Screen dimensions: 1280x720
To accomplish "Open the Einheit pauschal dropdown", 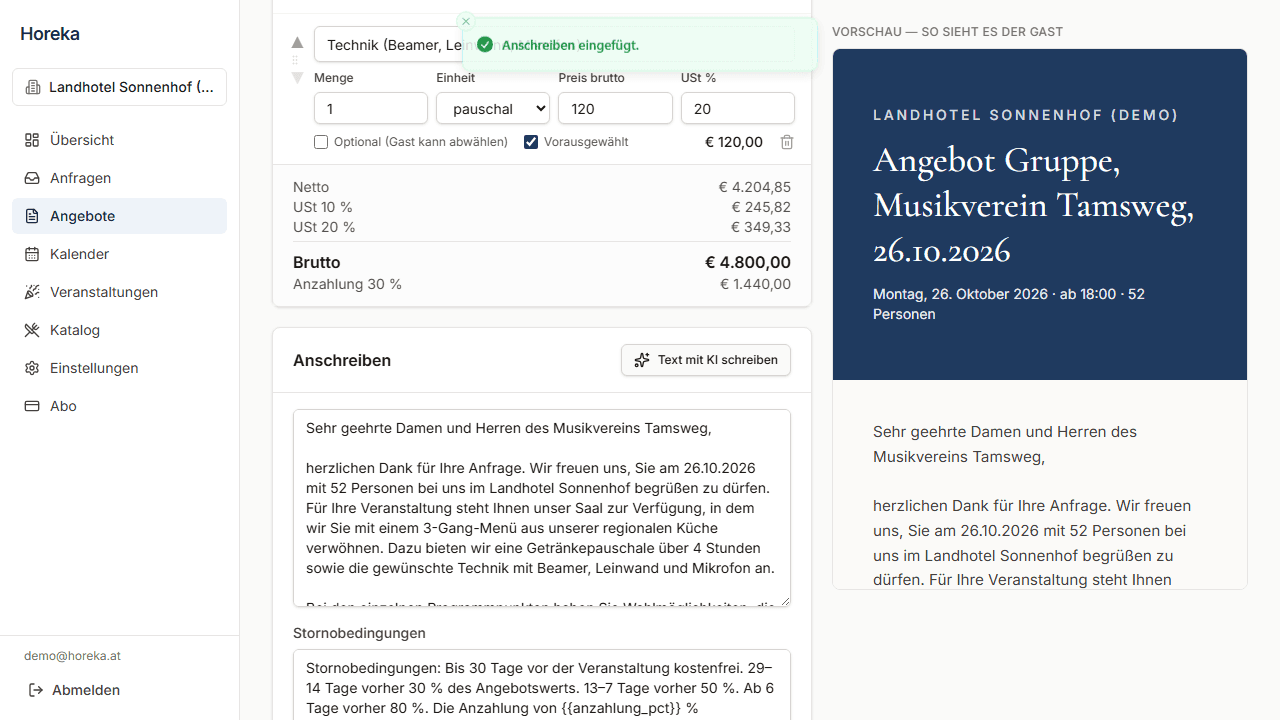I will click(x=493, y=108).
